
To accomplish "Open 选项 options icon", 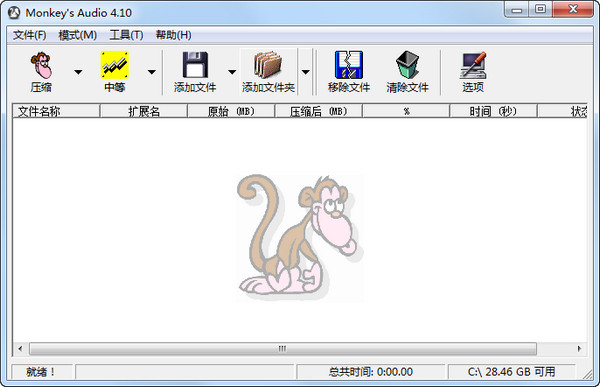I will (x=473, y=65).
